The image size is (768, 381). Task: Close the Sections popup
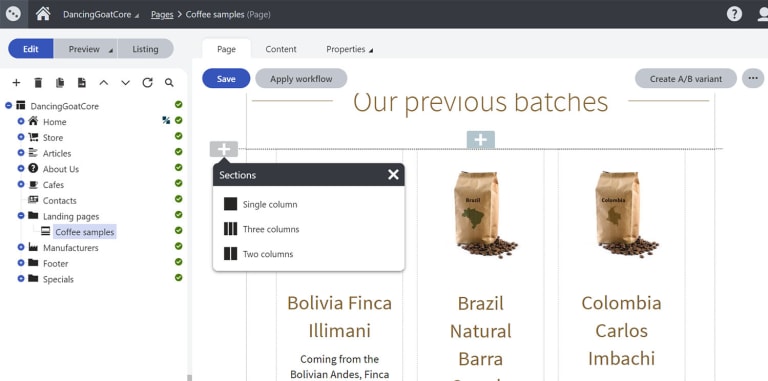[x=393, y=174]
